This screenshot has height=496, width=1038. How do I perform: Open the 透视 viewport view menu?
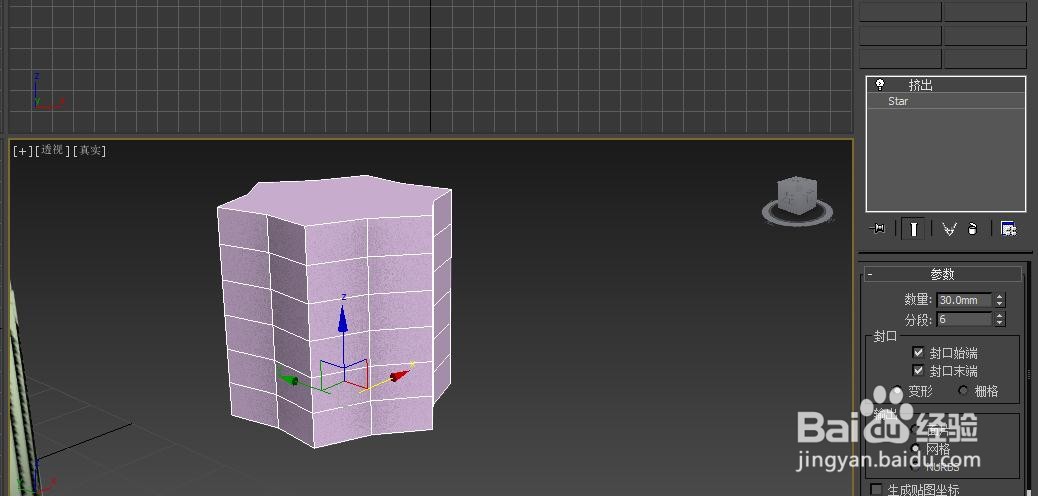point(52,150)
